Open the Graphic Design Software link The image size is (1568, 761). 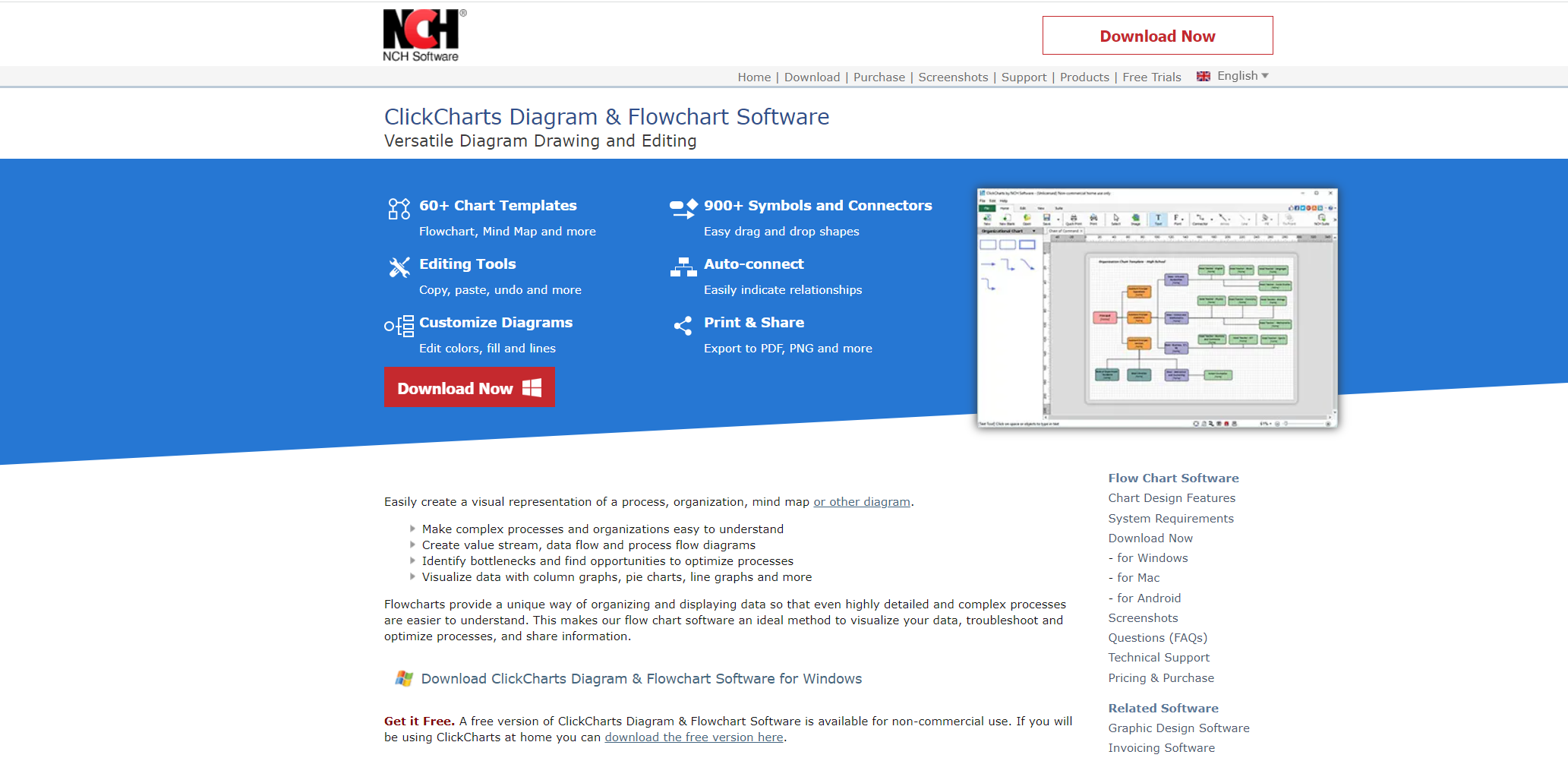[x=1178, y=728]
